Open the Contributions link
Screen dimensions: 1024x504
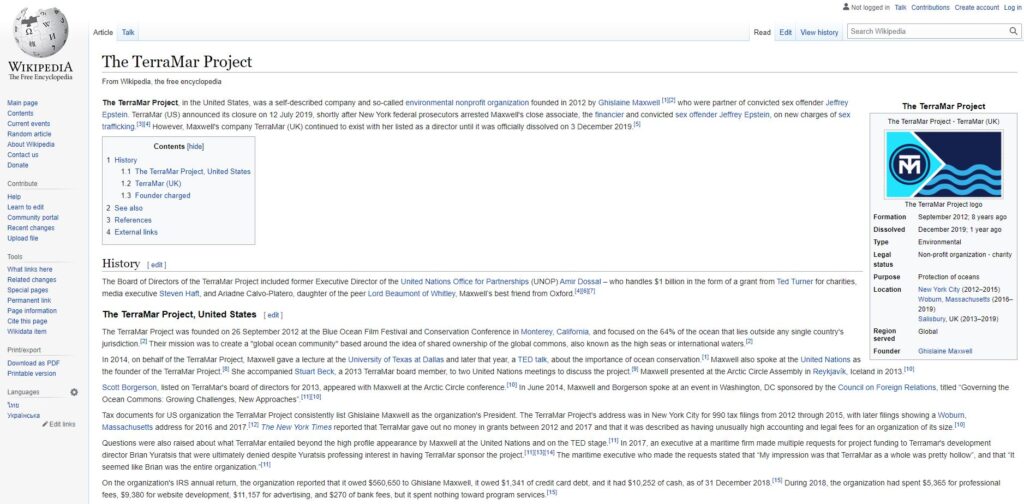(930, 8)
